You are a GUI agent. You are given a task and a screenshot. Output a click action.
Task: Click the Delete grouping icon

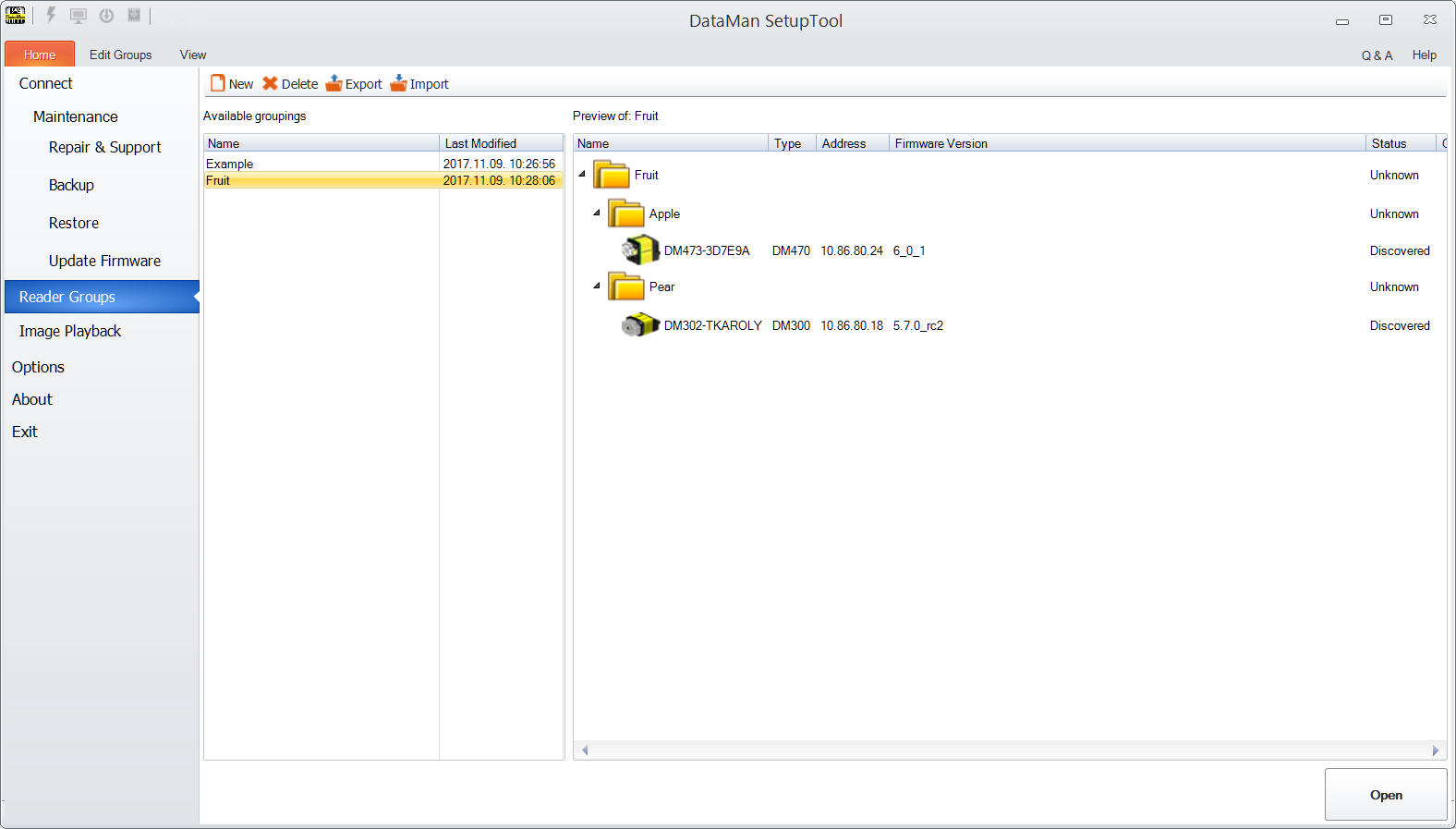(x=270, y=83)
